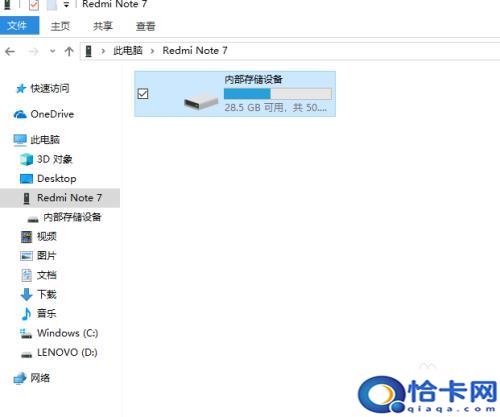
Task: Click the phone icon in address bar
Action: (88, 51)
